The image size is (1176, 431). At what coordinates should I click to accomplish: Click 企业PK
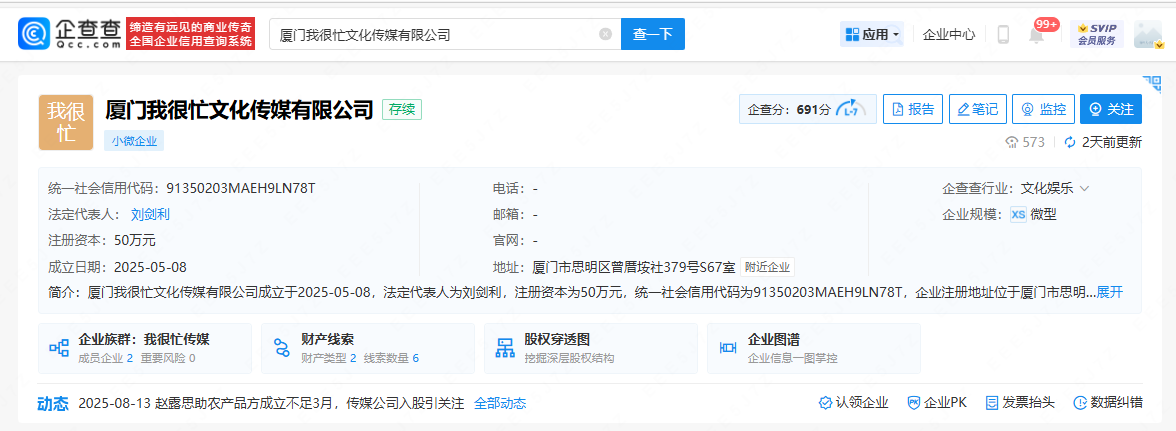pyautogui.click(x=937, y=403)
